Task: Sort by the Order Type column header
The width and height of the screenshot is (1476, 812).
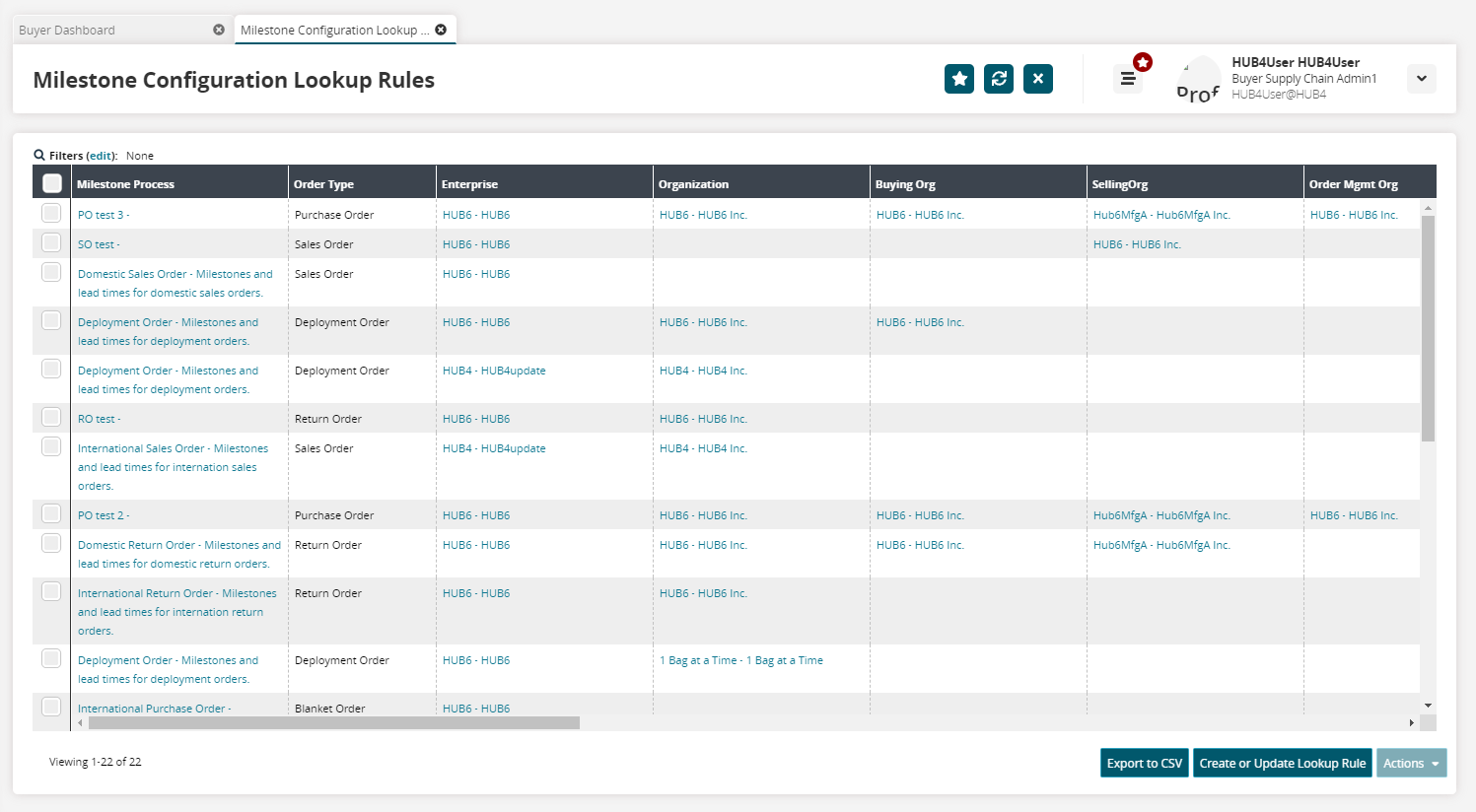Action: [x=323, y=184]
